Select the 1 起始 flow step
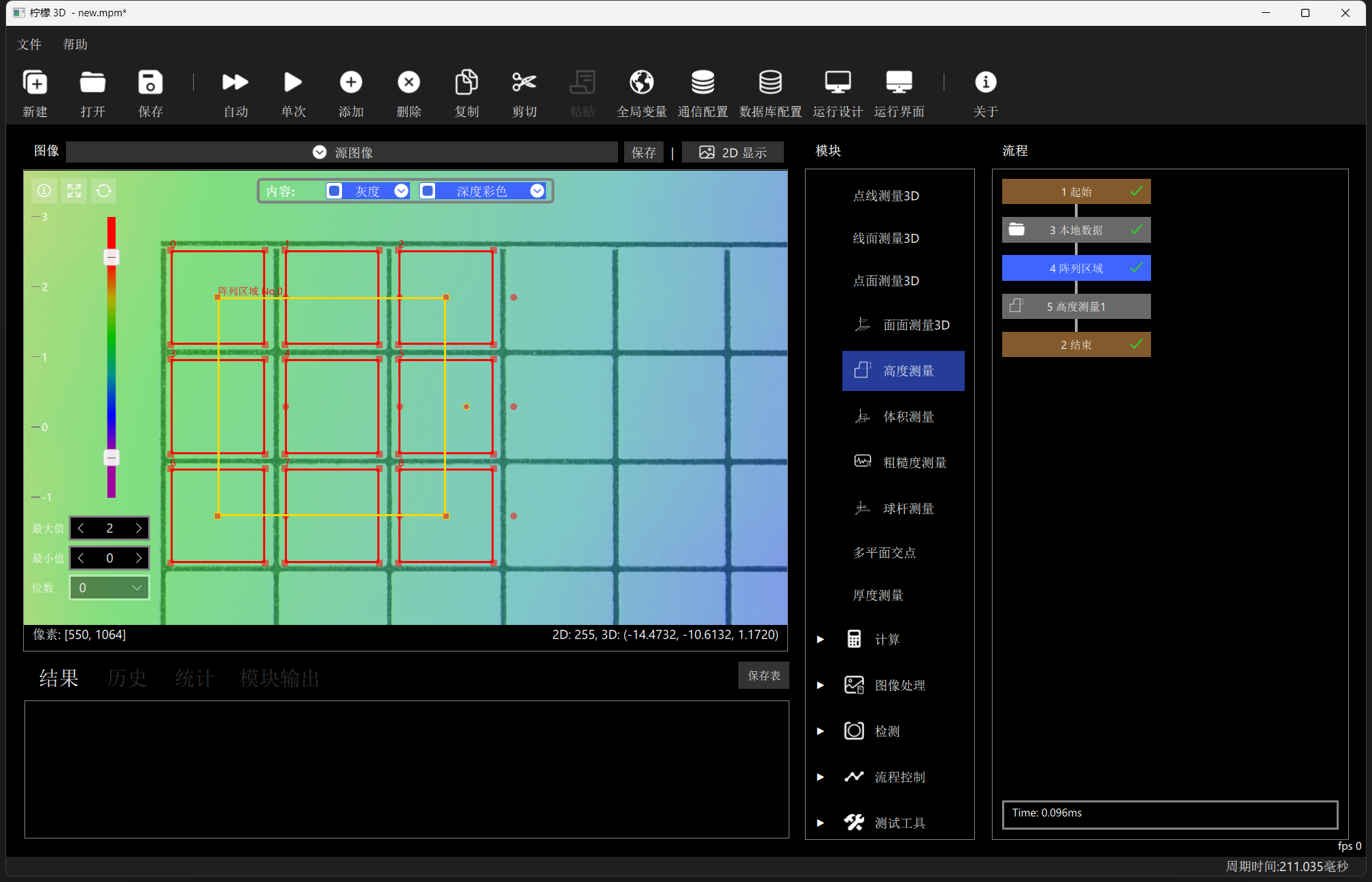 click(x=1076, y=192)
